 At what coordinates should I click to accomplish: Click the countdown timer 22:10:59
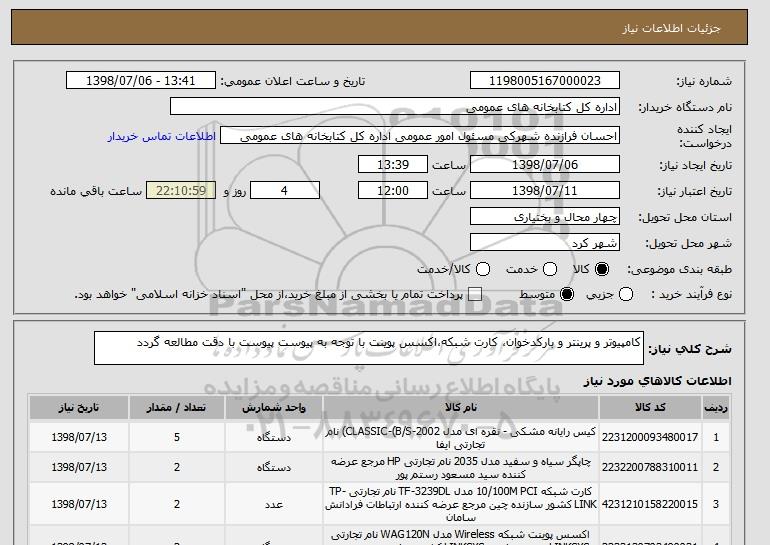point(181,191)
